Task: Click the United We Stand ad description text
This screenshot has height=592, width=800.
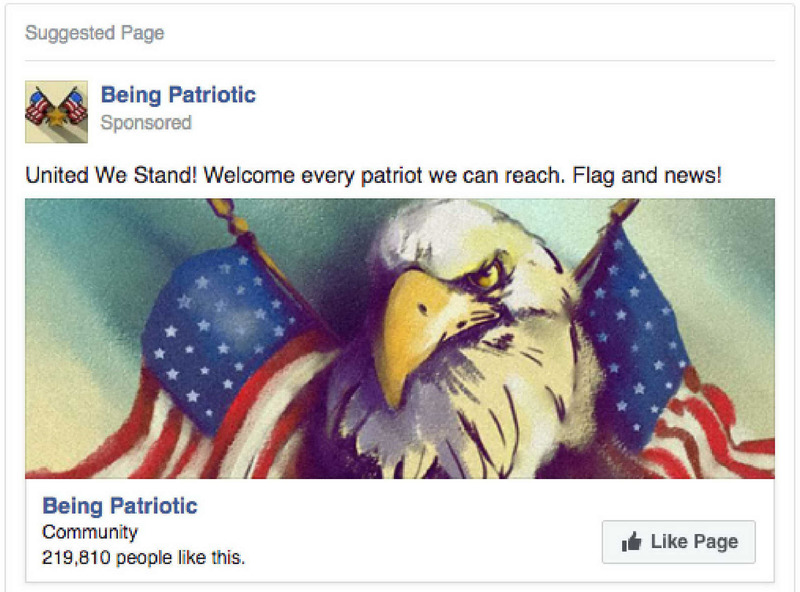Action: click(373, 176)
